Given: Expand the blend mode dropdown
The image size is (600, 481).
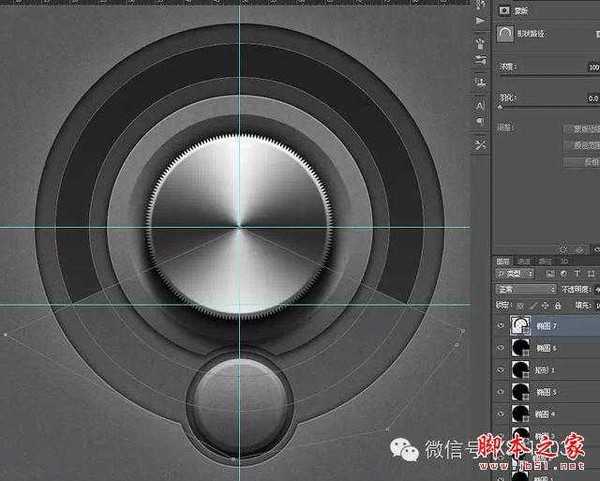Looking at the screenshot, I should click(525, 290).
